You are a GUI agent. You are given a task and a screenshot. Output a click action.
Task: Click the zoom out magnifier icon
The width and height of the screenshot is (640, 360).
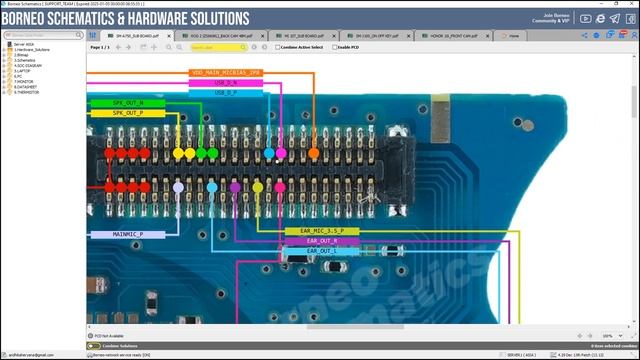pyautogui.click(x=179, y=47)
